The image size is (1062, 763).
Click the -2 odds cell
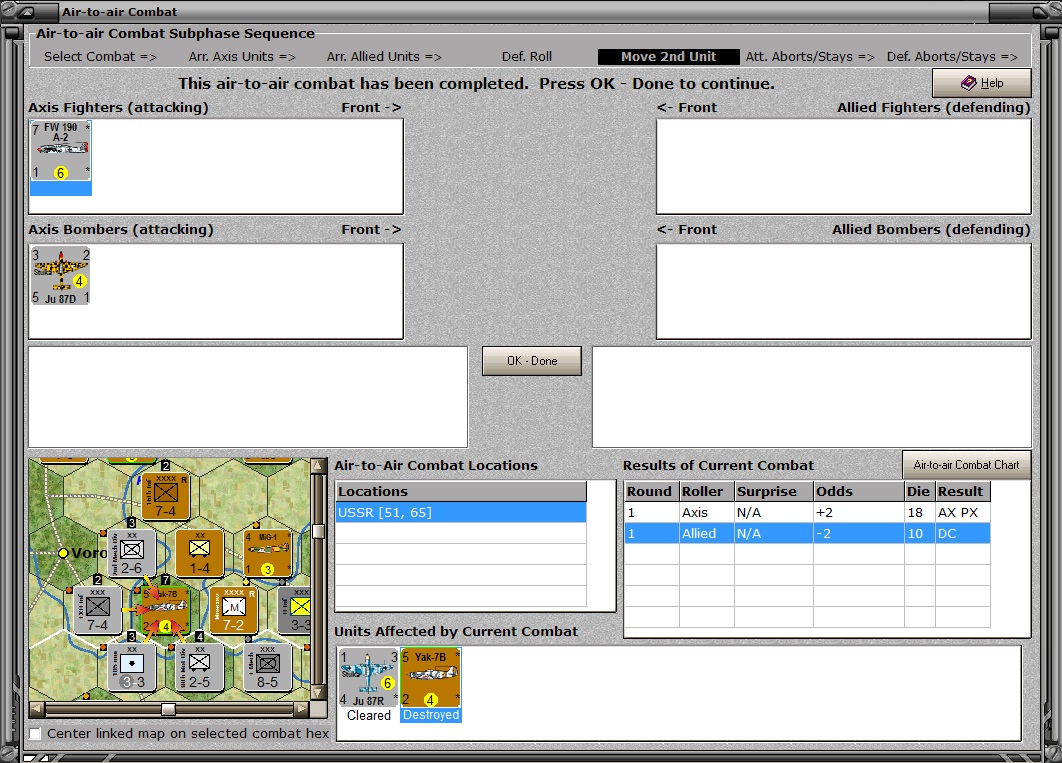coord(858,533)
